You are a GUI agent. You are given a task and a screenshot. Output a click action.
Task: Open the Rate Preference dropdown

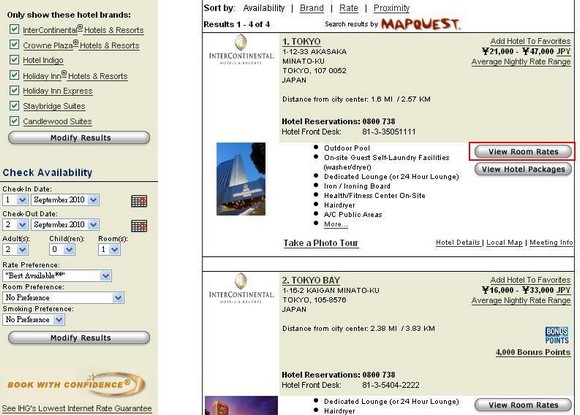pyautogui.click(x=57, y=276)
